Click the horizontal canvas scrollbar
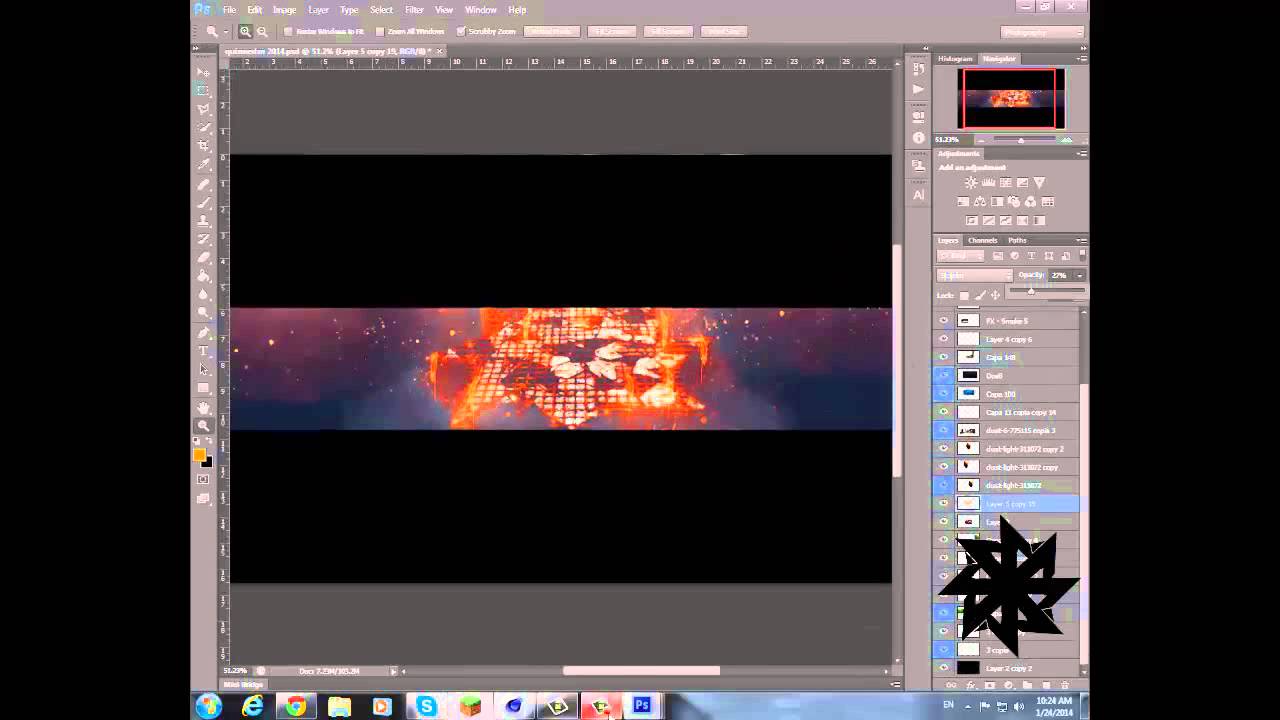Viewport: 1280px width, 720px height. point(641,671)
